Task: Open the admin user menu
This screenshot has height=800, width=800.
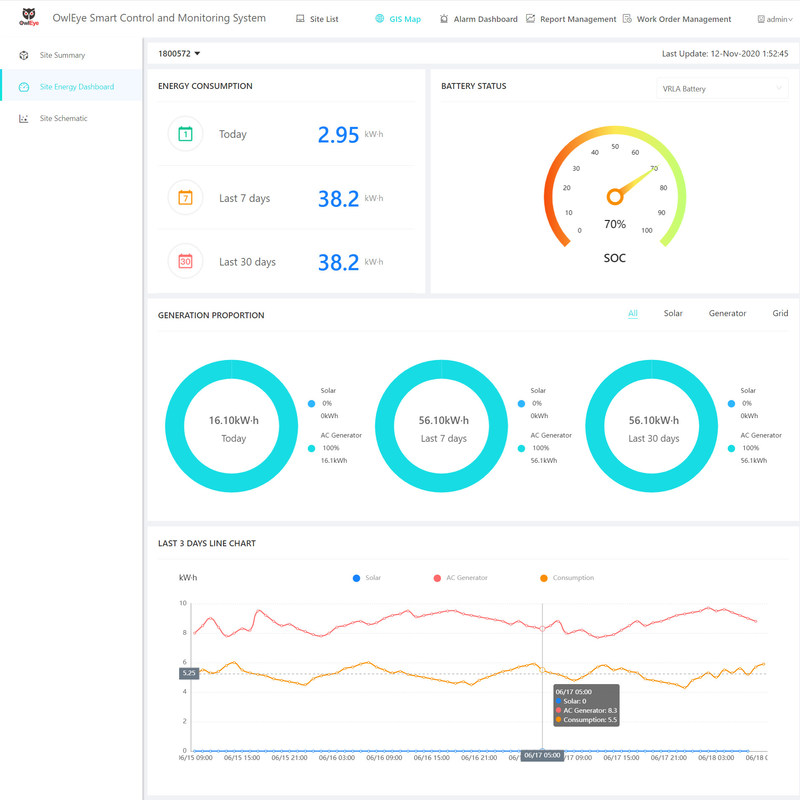Action: [x=775, y=19]
